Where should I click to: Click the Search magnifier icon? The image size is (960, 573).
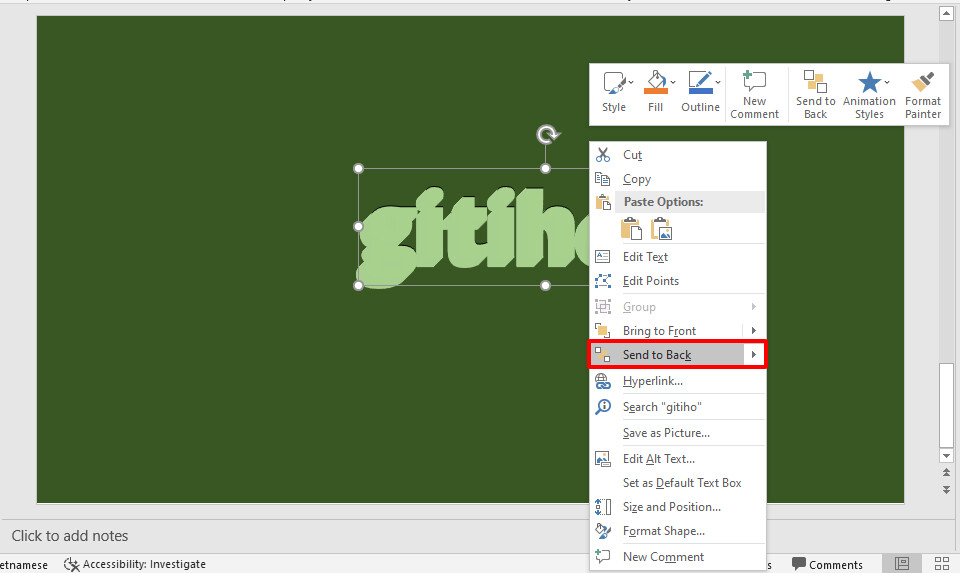pyautogui.click(x=603, y=406)
